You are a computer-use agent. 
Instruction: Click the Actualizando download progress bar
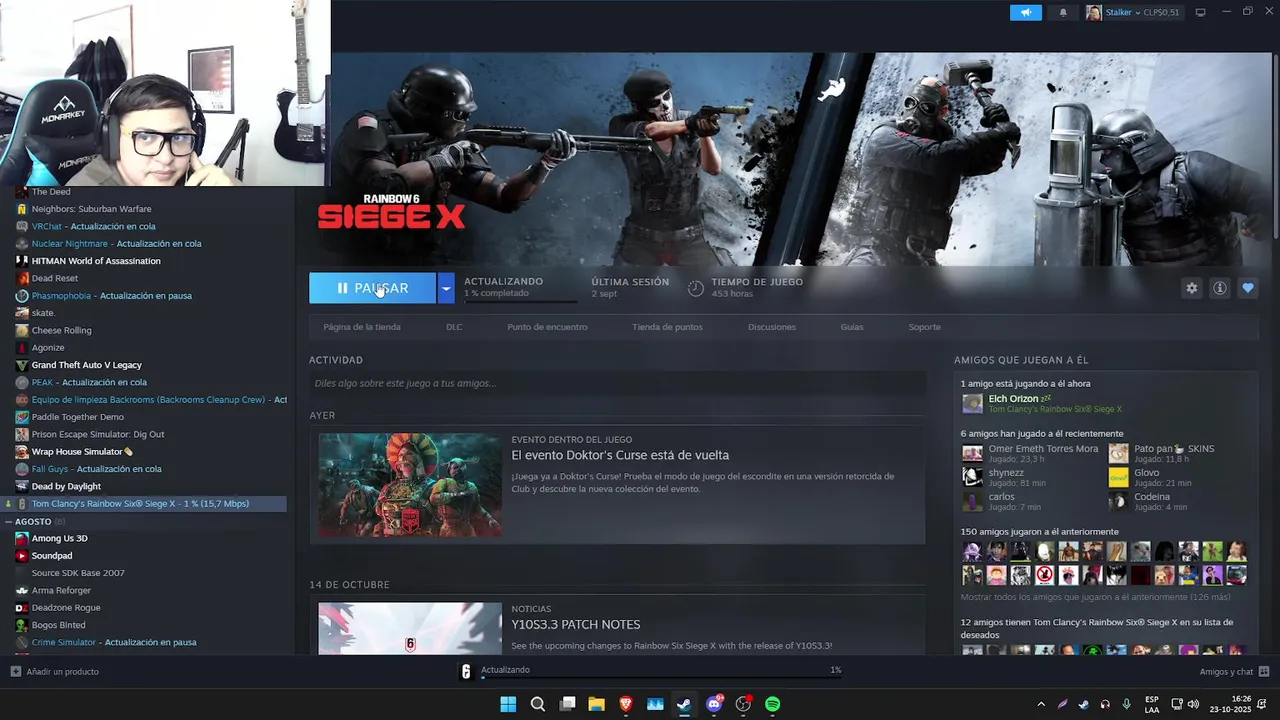tap(661, 679)
